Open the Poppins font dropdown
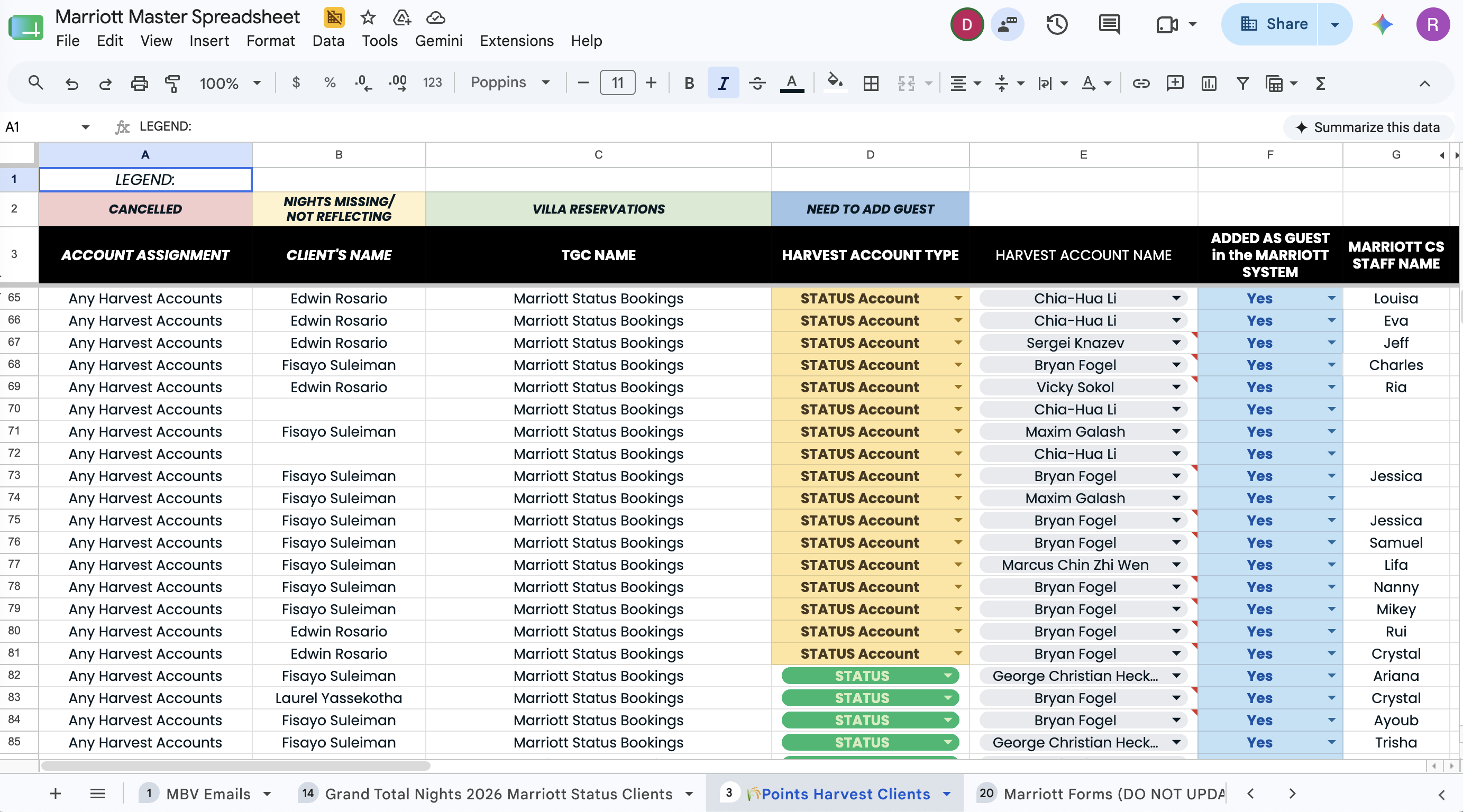1463x812 pixels. point(510,83)
